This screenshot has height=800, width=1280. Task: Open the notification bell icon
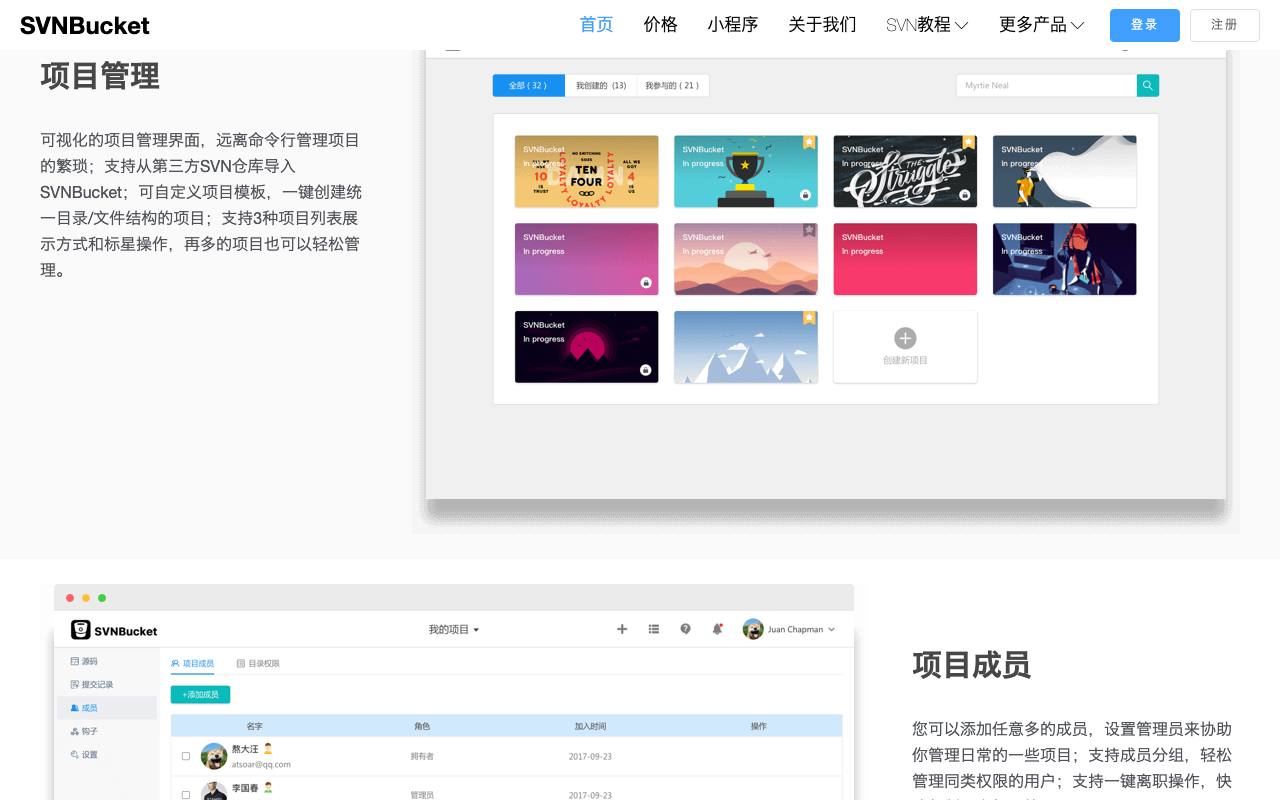click(717, 629)
